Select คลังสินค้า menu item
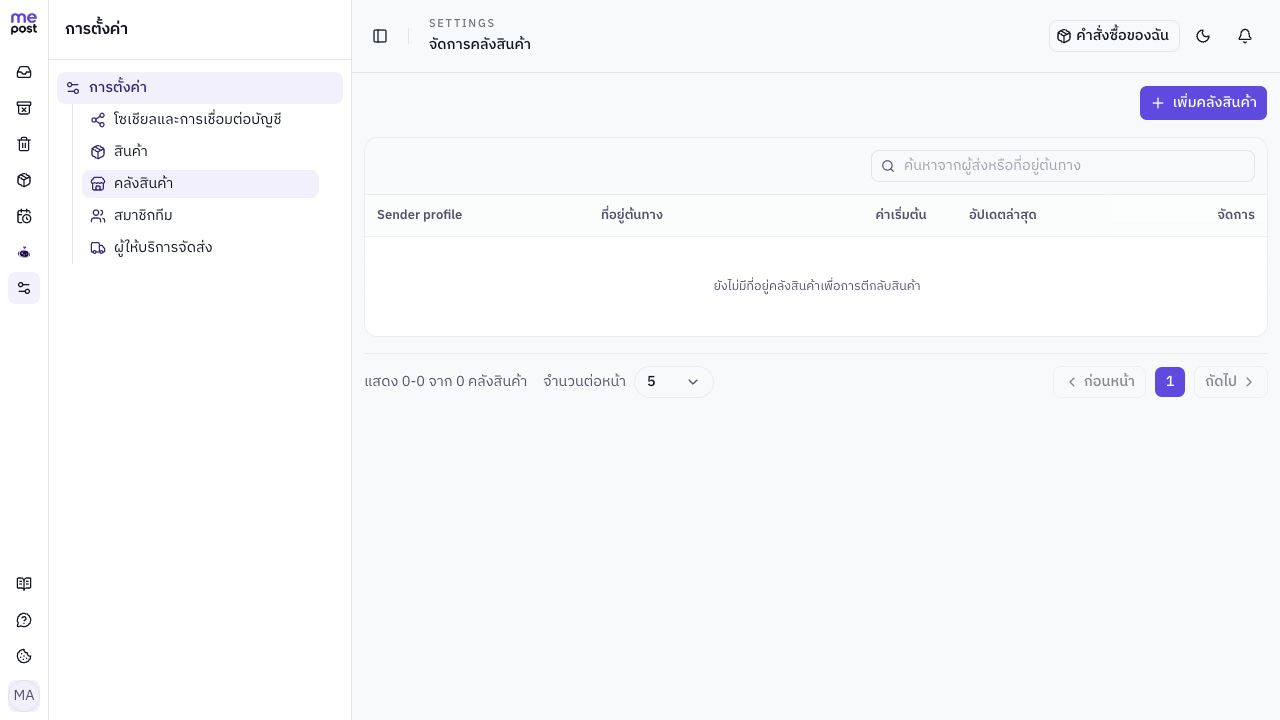Screen dimensions: 1280x720 200,184
